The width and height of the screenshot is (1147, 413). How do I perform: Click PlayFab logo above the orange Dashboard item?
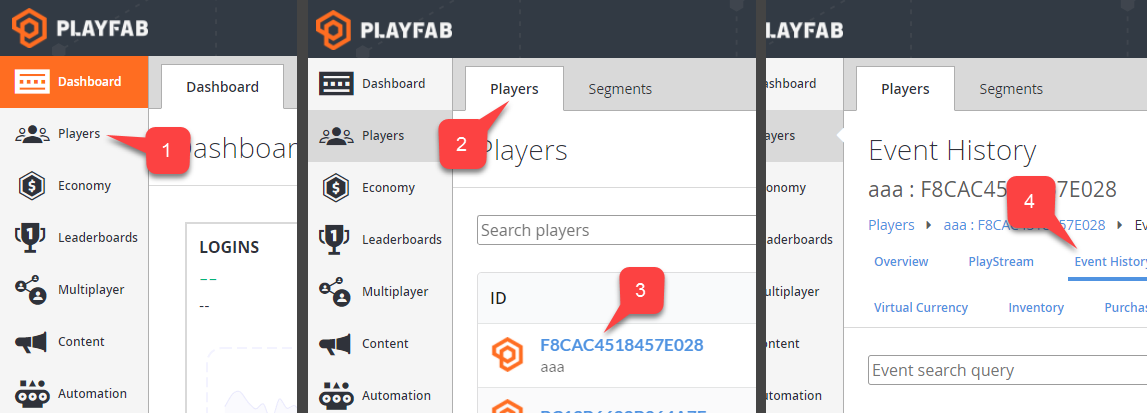(x=80, y=29)
